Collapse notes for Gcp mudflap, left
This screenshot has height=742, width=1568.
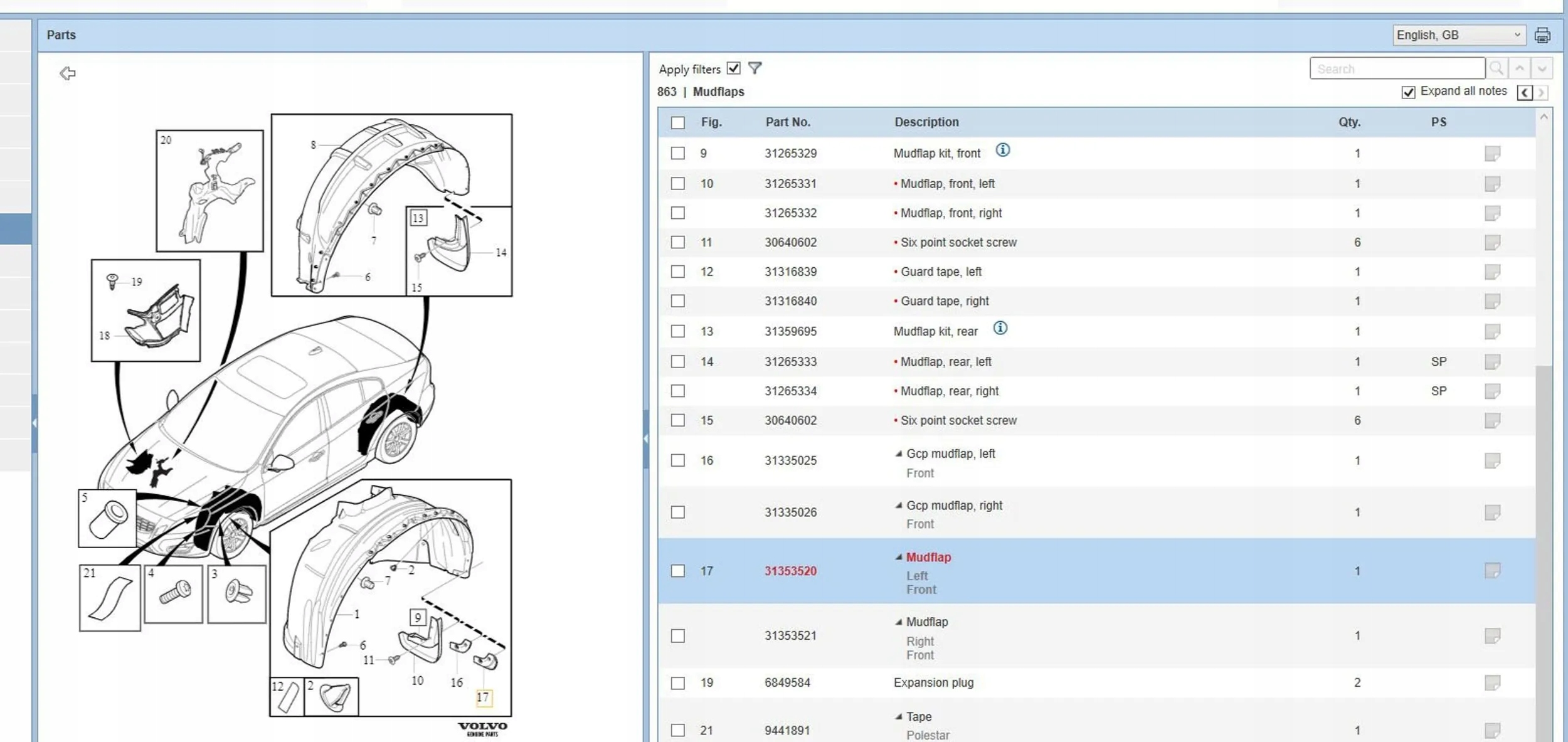pos(899,453)
